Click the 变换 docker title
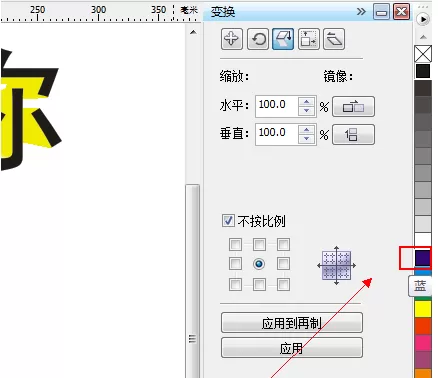This screenshot has width=438, height=378. (223, 12)
